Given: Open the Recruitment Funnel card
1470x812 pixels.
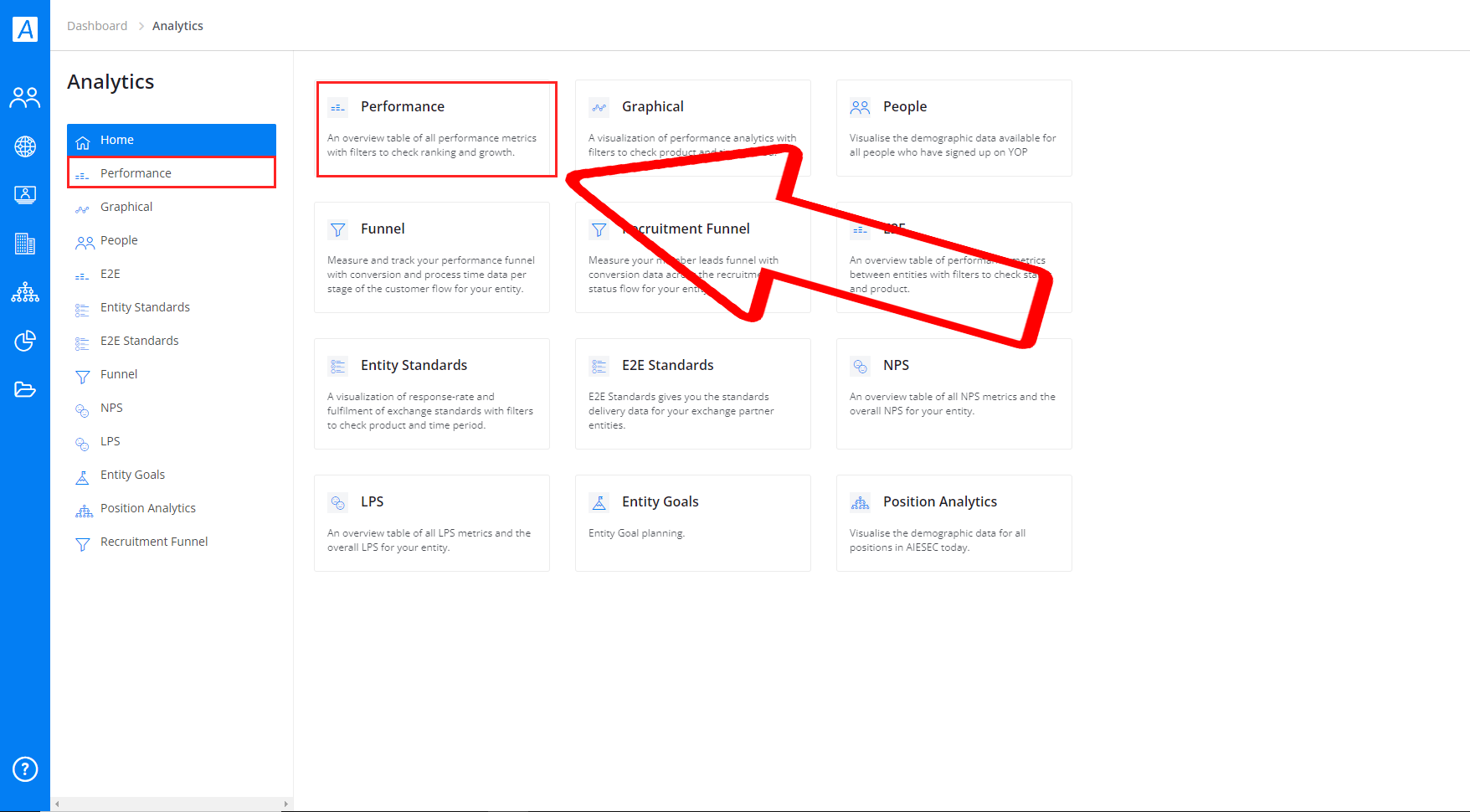Looking at the screenshot, I should pyautogui.click(x=693, y=257).
